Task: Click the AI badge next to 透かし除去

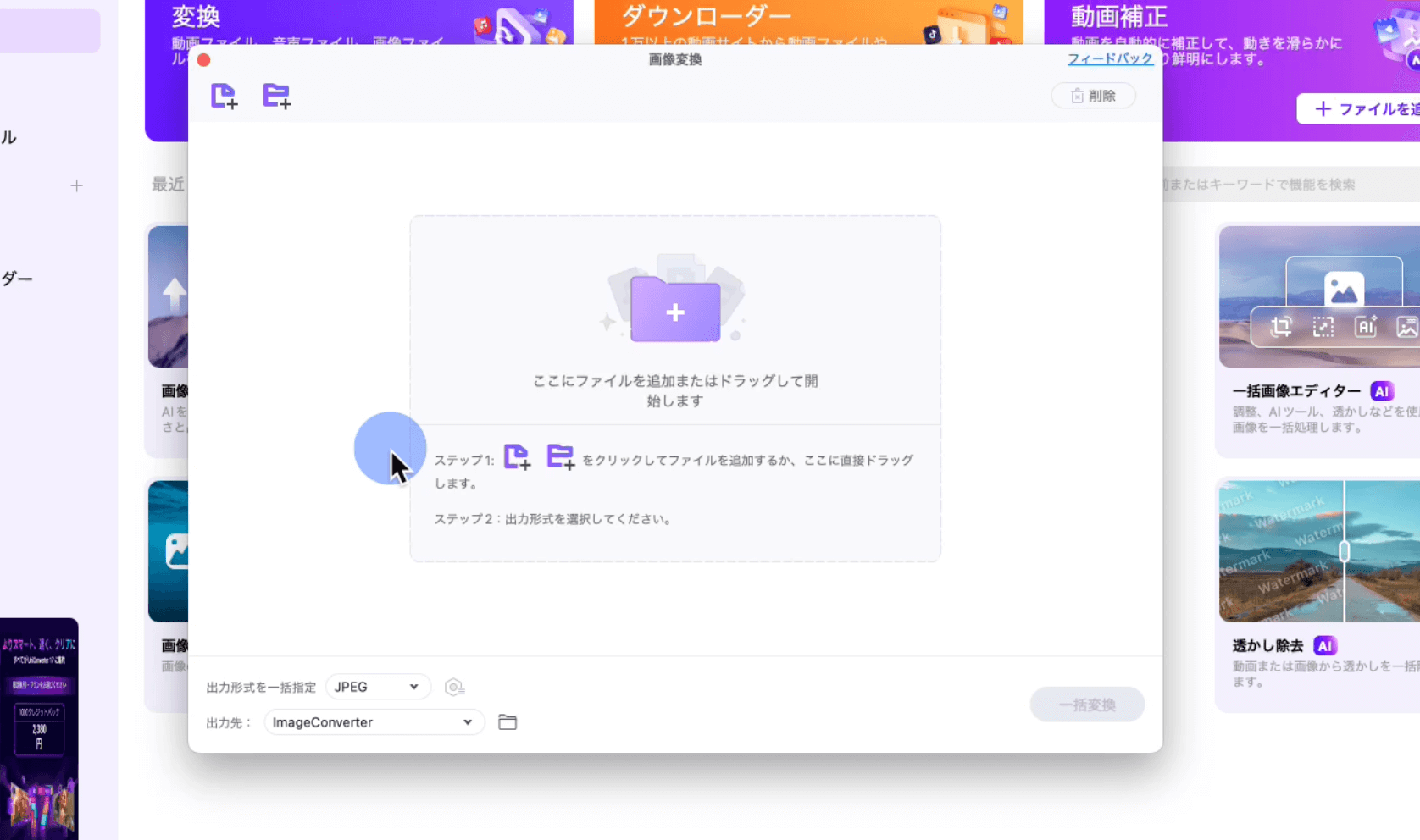Action: point(1323,644)
